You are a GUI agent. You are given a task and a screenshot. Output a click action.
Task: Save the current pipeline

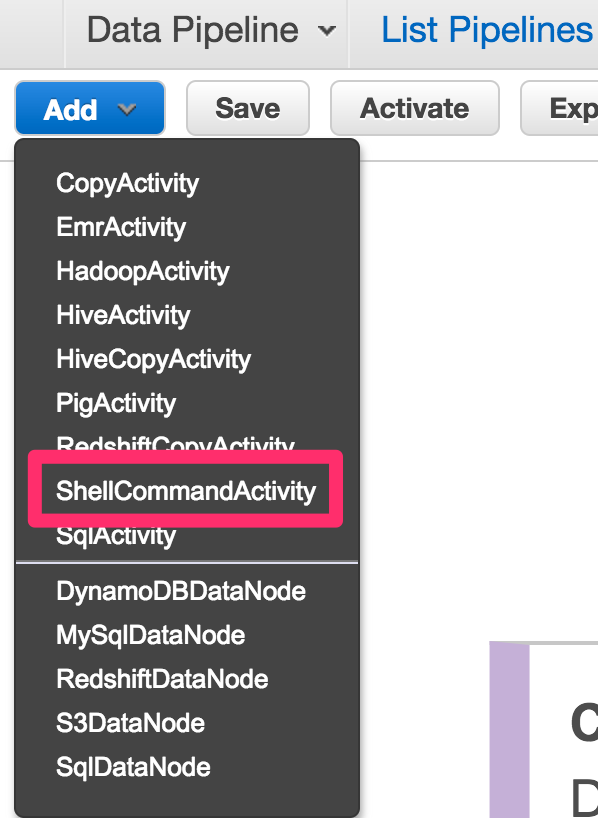247,106
